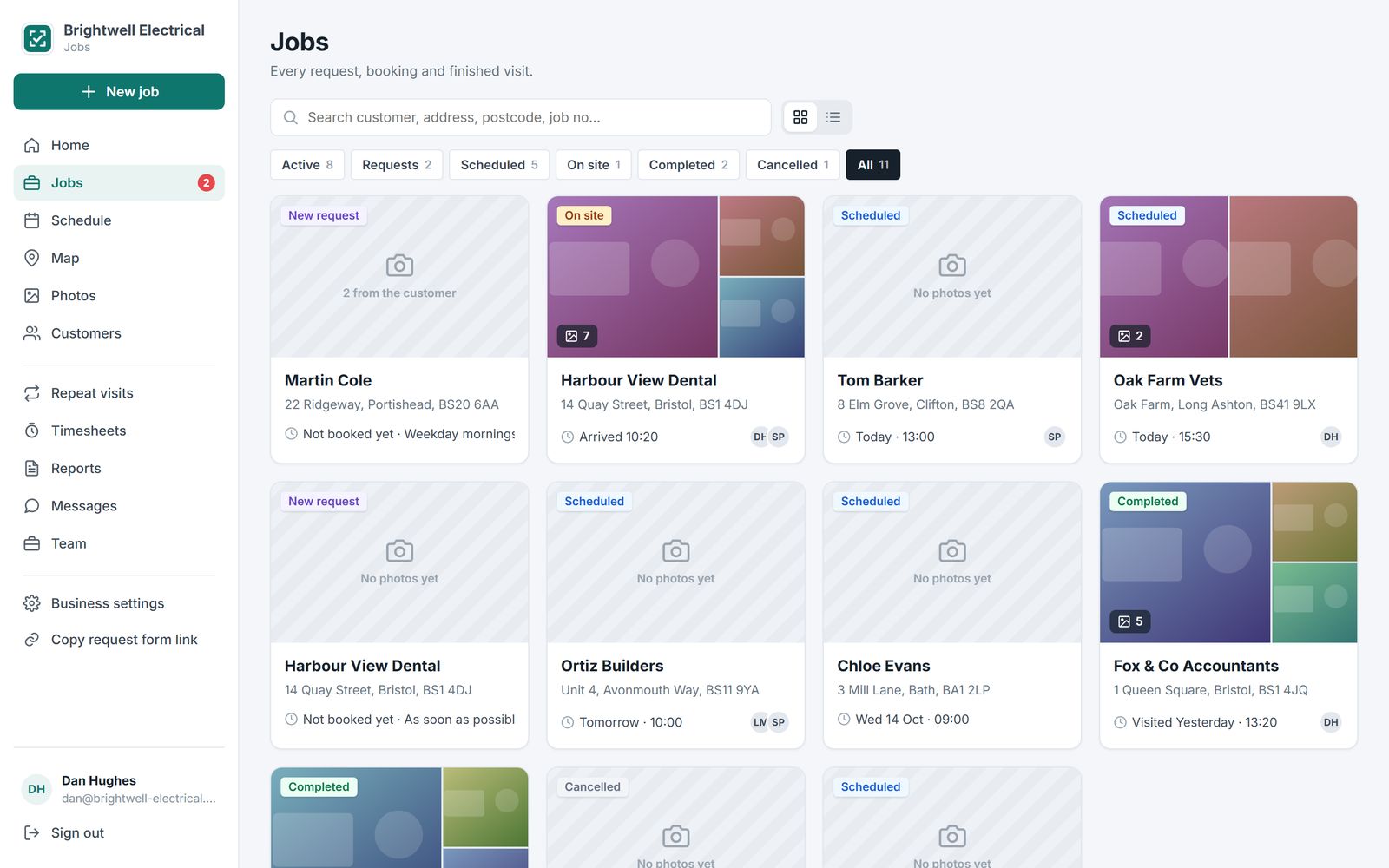1389x868 pixels.
Task: Click the Dan Hughes DH avatar
Action: [x=36, y=789]
